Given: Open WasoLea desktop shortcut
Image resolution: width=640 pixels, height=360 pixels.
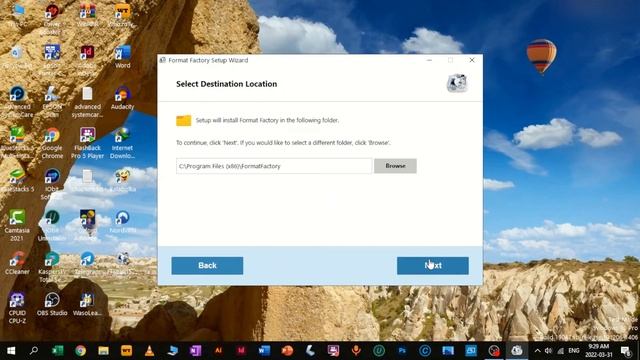Looking at the screenshot, I should [87, 304].
